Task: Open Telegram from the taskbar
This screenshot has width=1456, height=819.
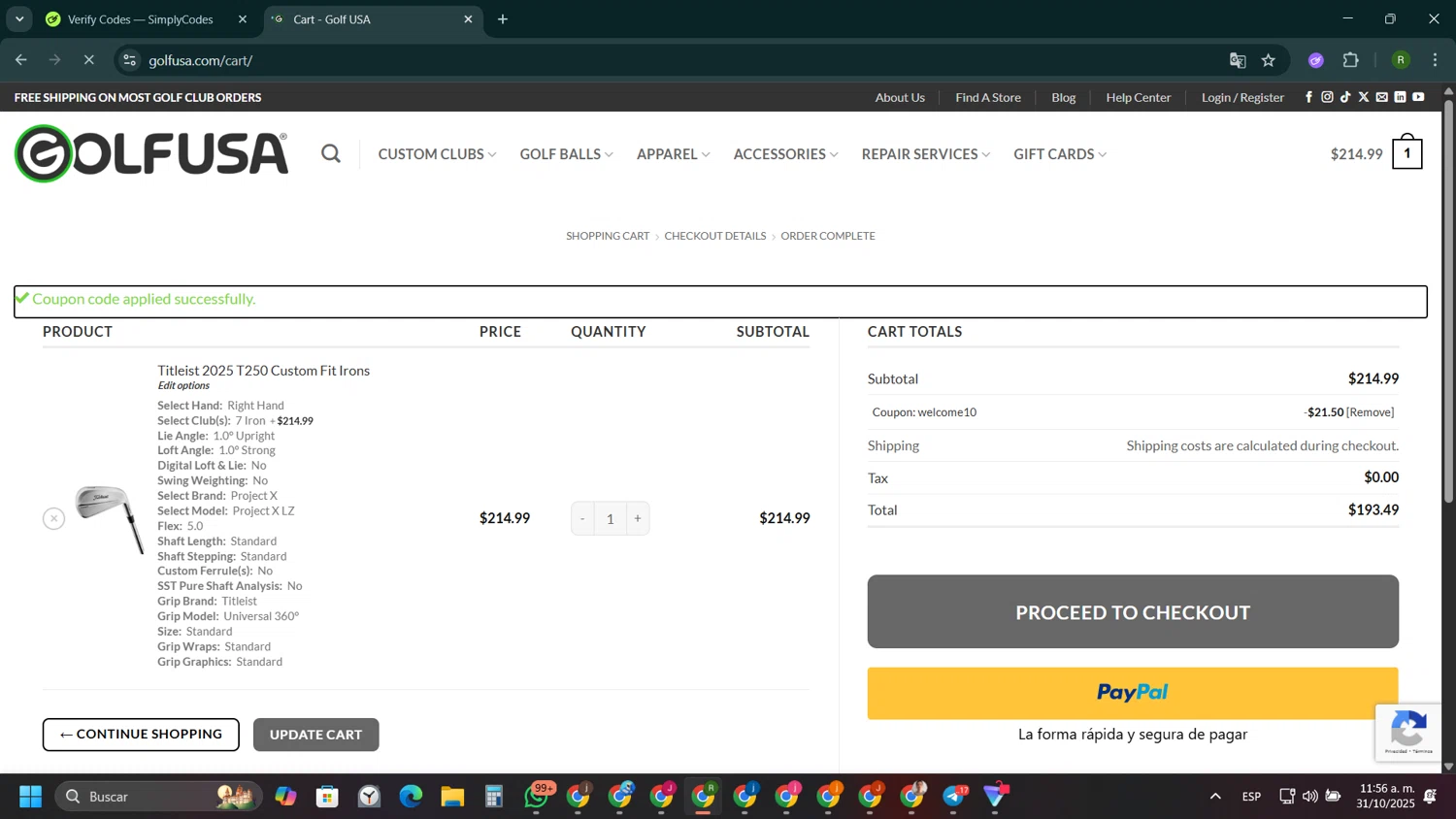Action: tap(954, 797)
